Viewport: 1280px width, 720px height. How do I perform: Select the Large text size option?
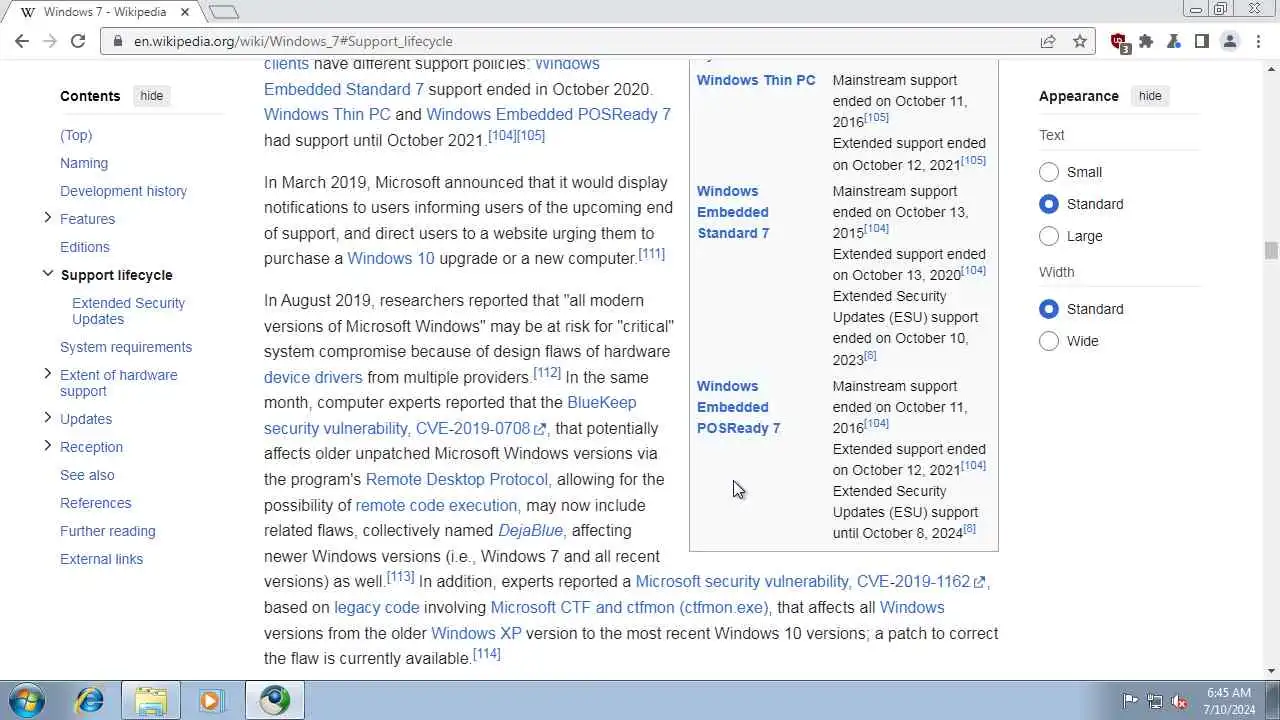tap(1049, 236)
